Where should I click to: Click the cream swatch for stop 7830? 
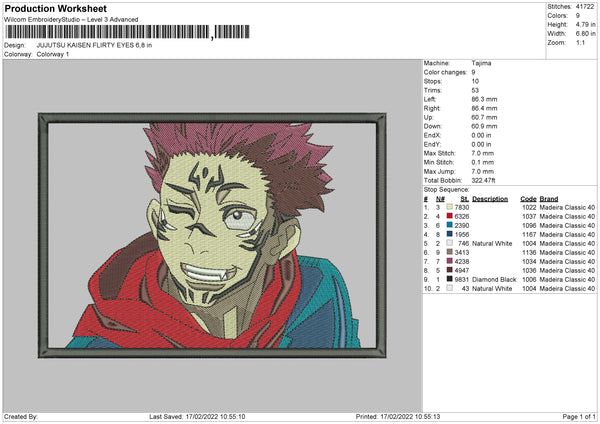point(449,207)
